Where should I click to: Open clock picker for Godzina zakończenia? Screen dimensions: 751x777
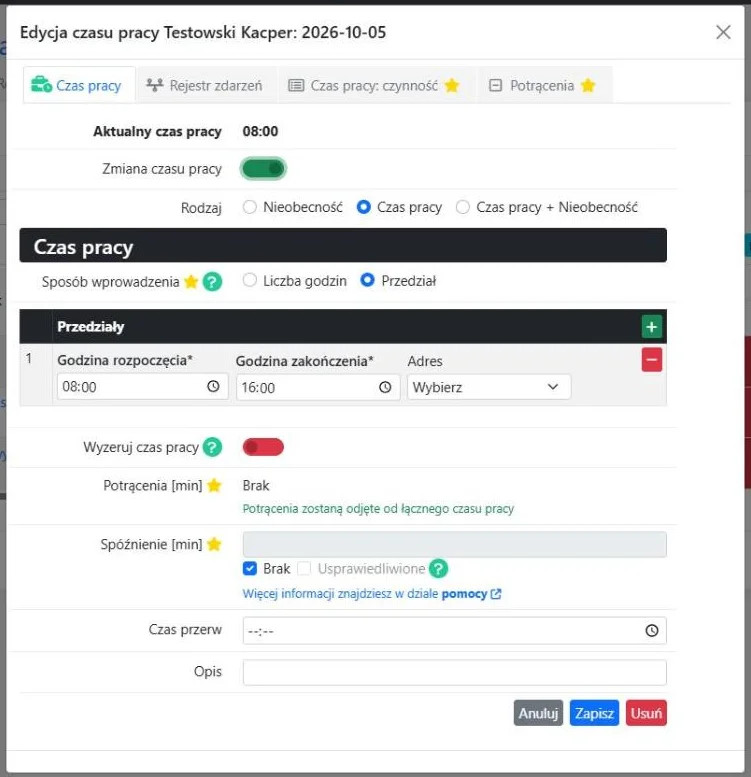[385, 387]
